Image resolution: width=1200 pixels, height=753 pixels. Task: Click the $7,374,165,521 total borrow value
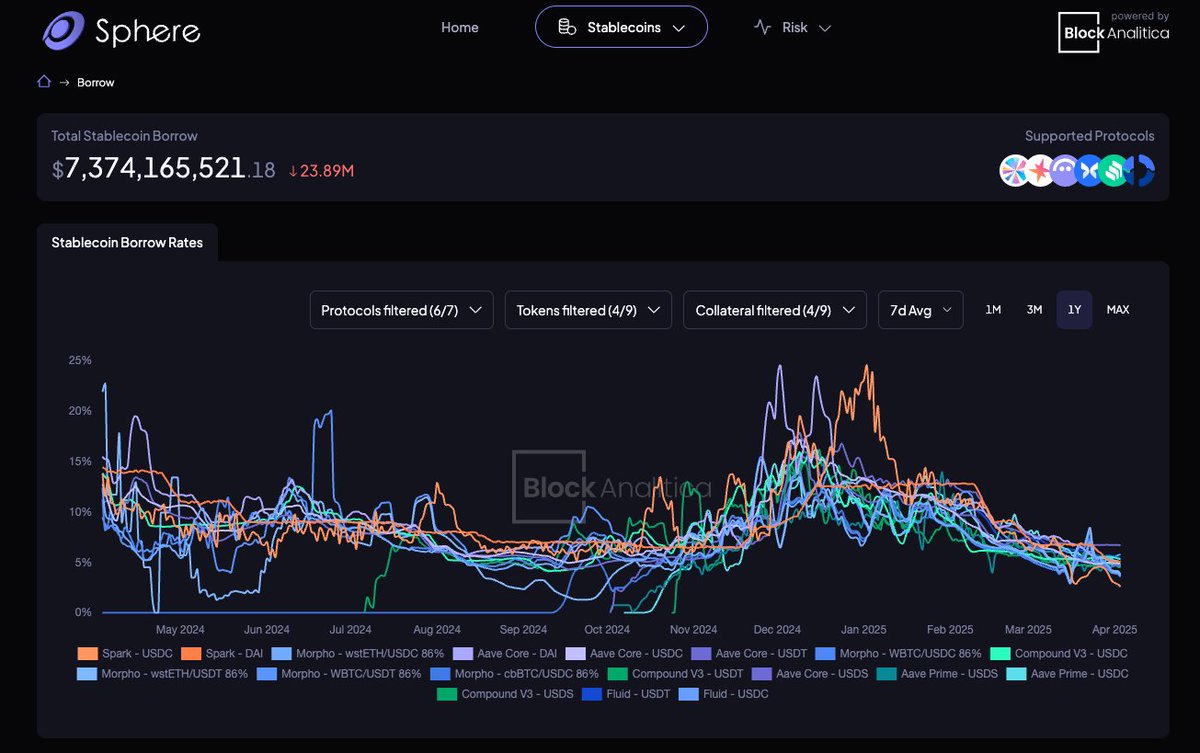coord(164,169)
